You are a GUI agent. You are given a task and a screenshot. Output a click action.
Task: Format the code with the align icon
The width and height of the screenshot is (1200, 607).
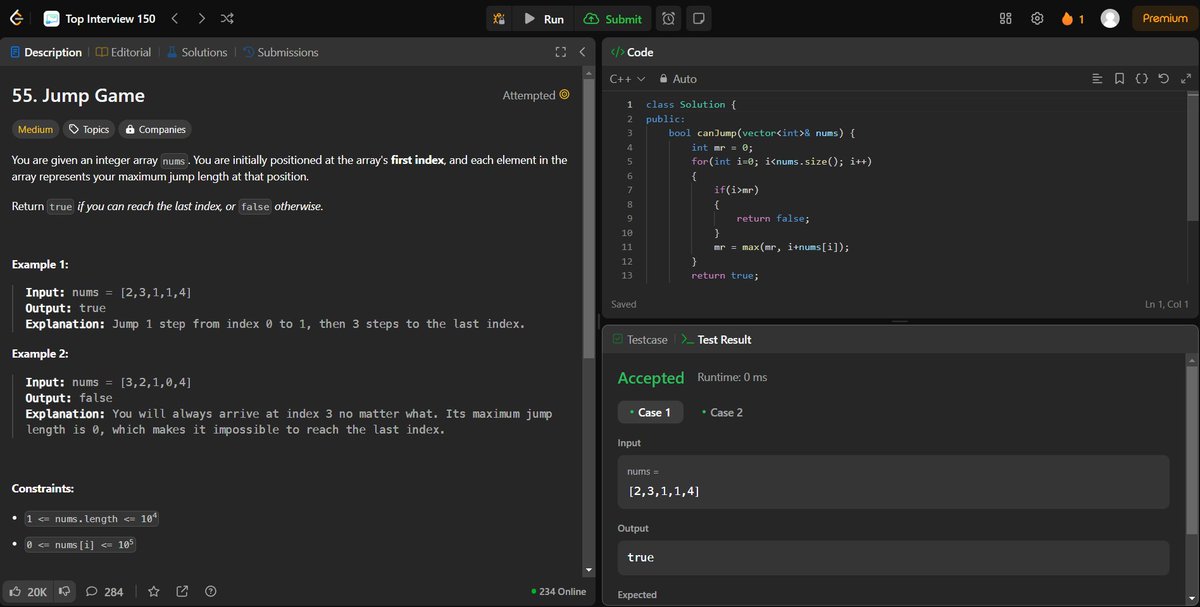point(1097,78)
